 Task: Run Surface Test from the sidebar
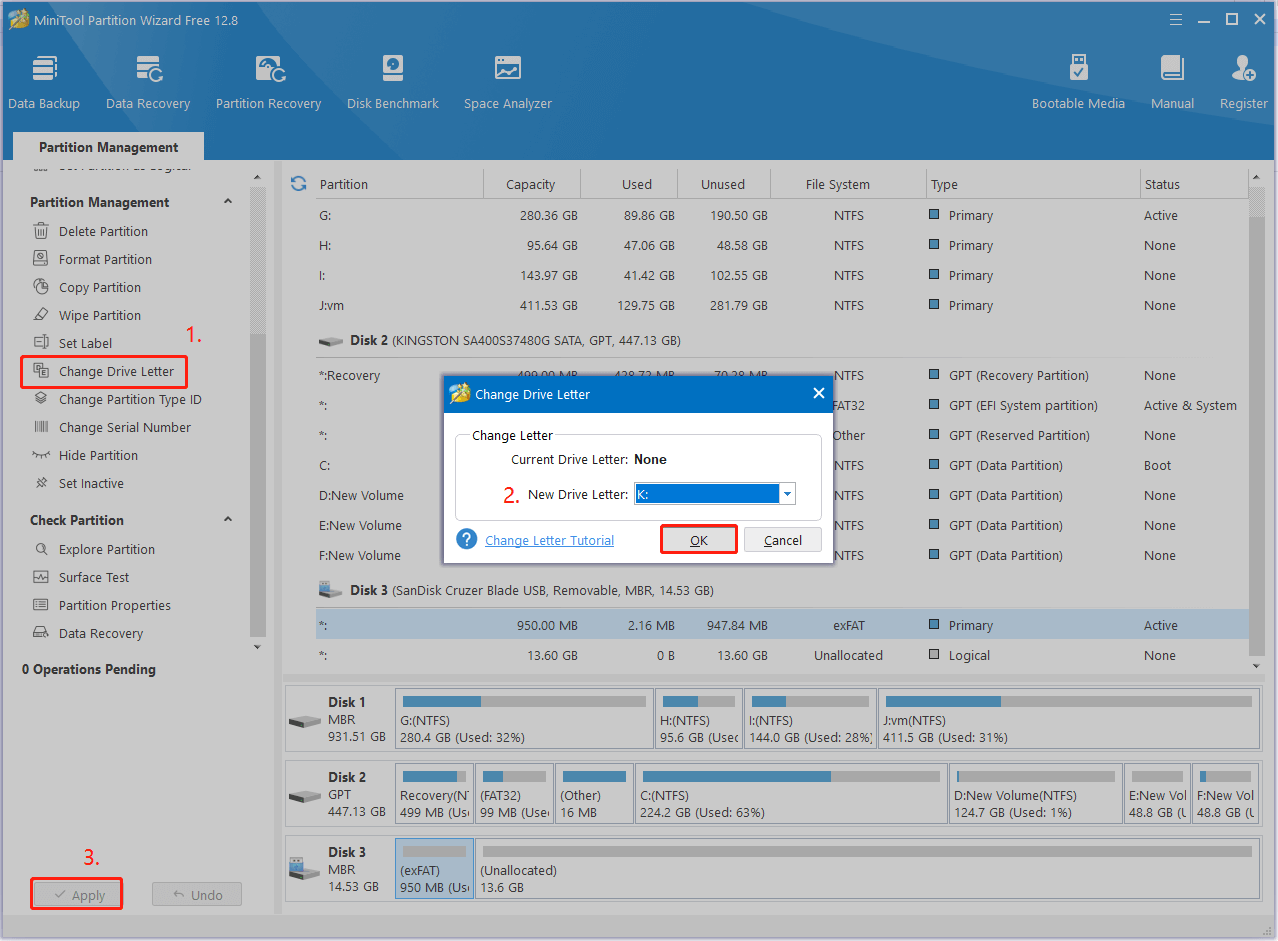click(x=94, y=577)
